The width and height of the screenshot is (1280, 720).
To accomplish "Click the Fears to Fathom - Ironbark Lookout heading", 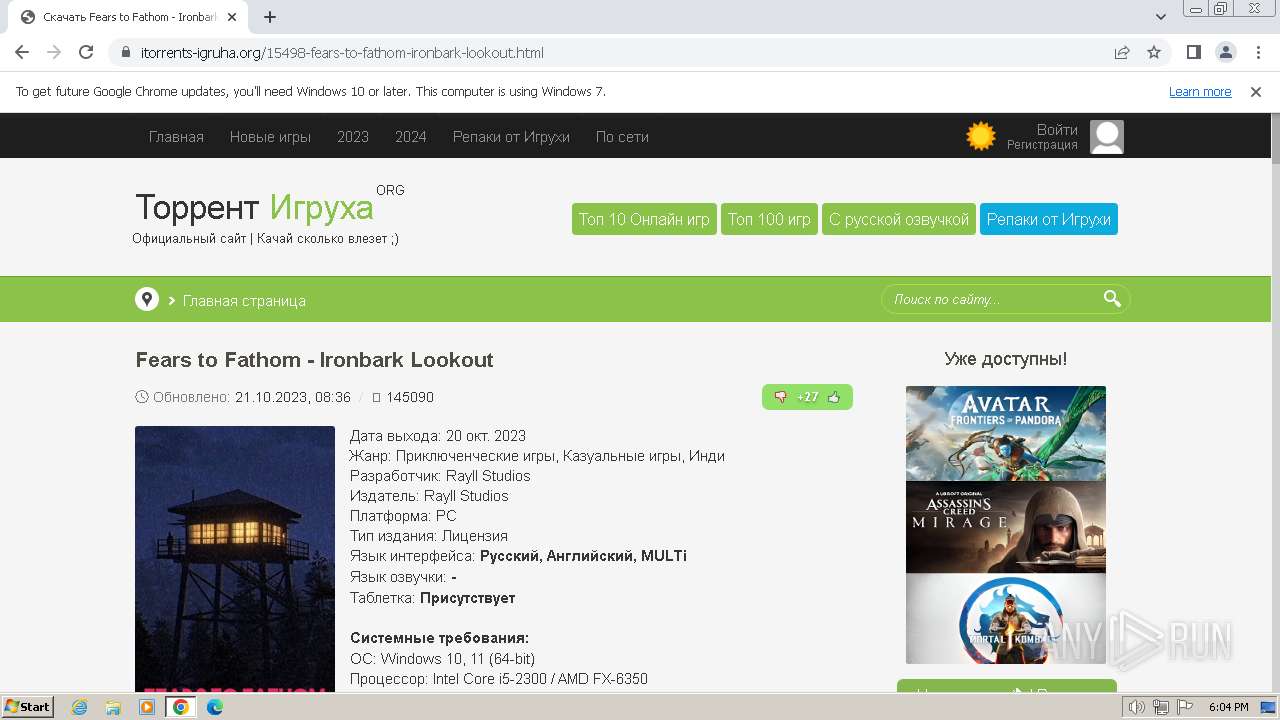I will [315, 360].
